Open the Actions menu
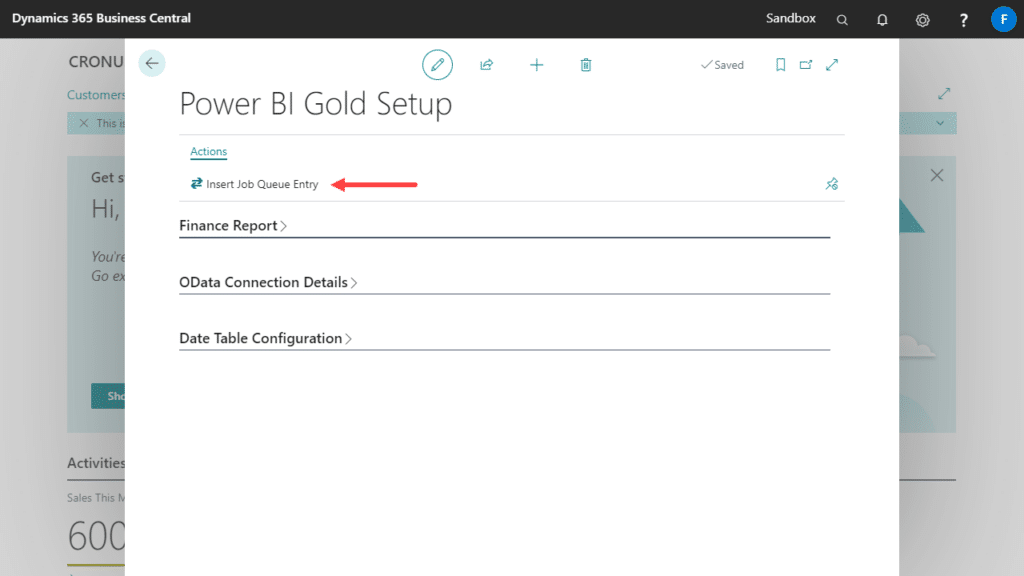 tap(208, 151)
